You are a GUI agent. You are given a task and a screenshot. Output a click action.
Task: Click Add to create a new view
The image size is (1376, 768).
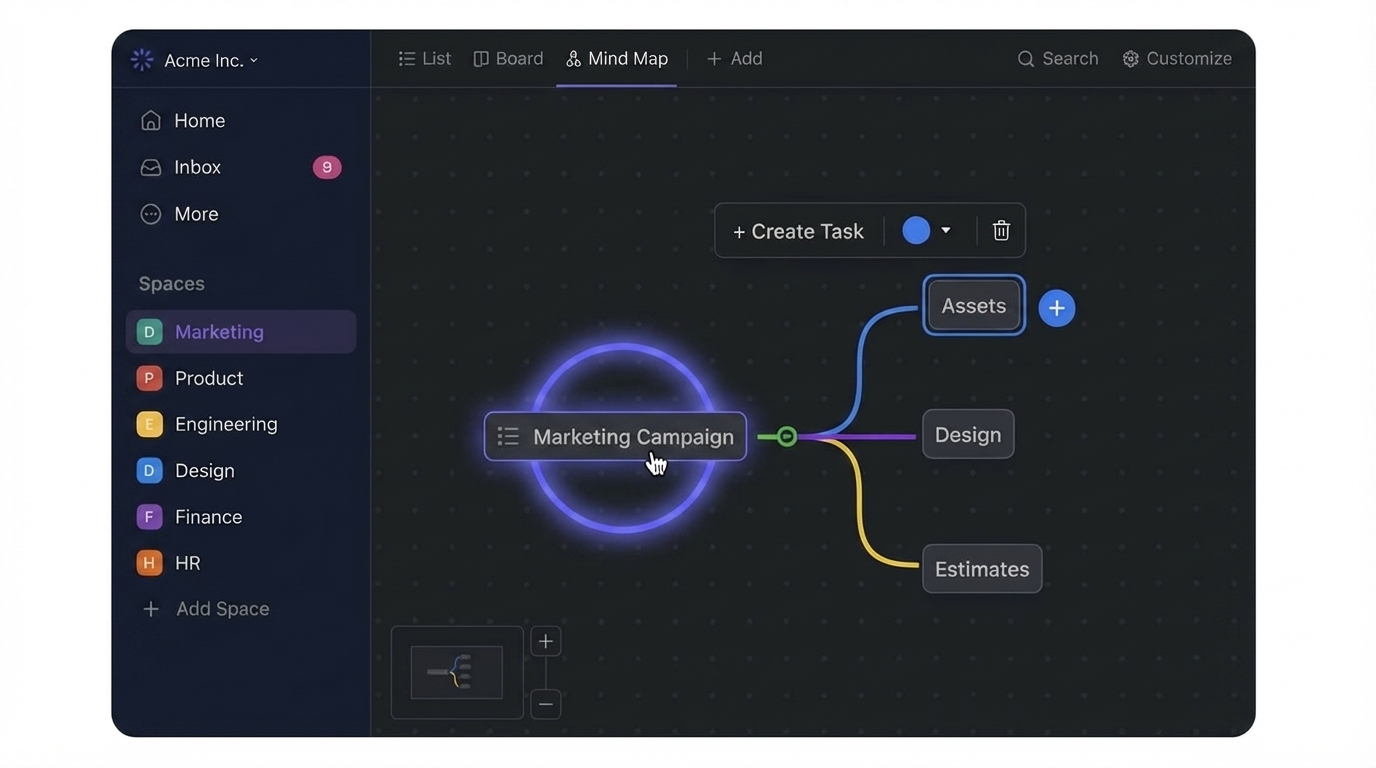pyautogui.click(x=734, y=59)
